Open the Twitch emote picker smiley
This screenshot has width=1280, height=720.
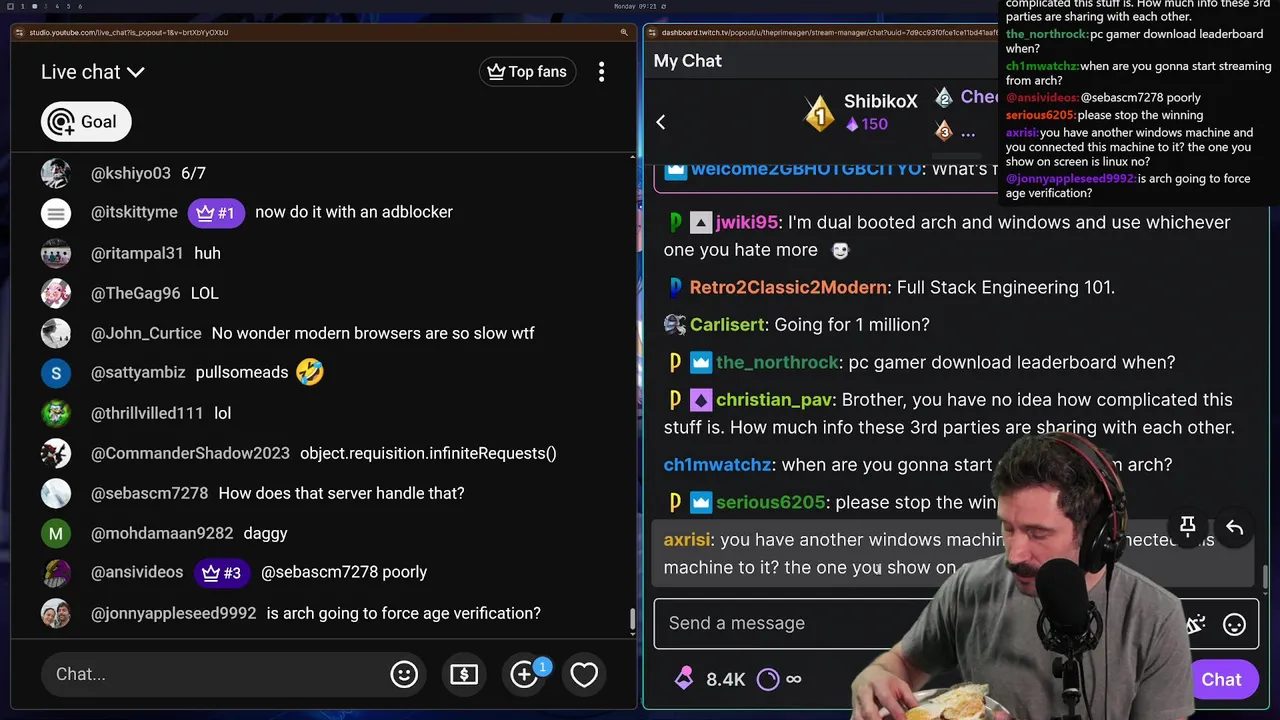[x=1235, y=625]
